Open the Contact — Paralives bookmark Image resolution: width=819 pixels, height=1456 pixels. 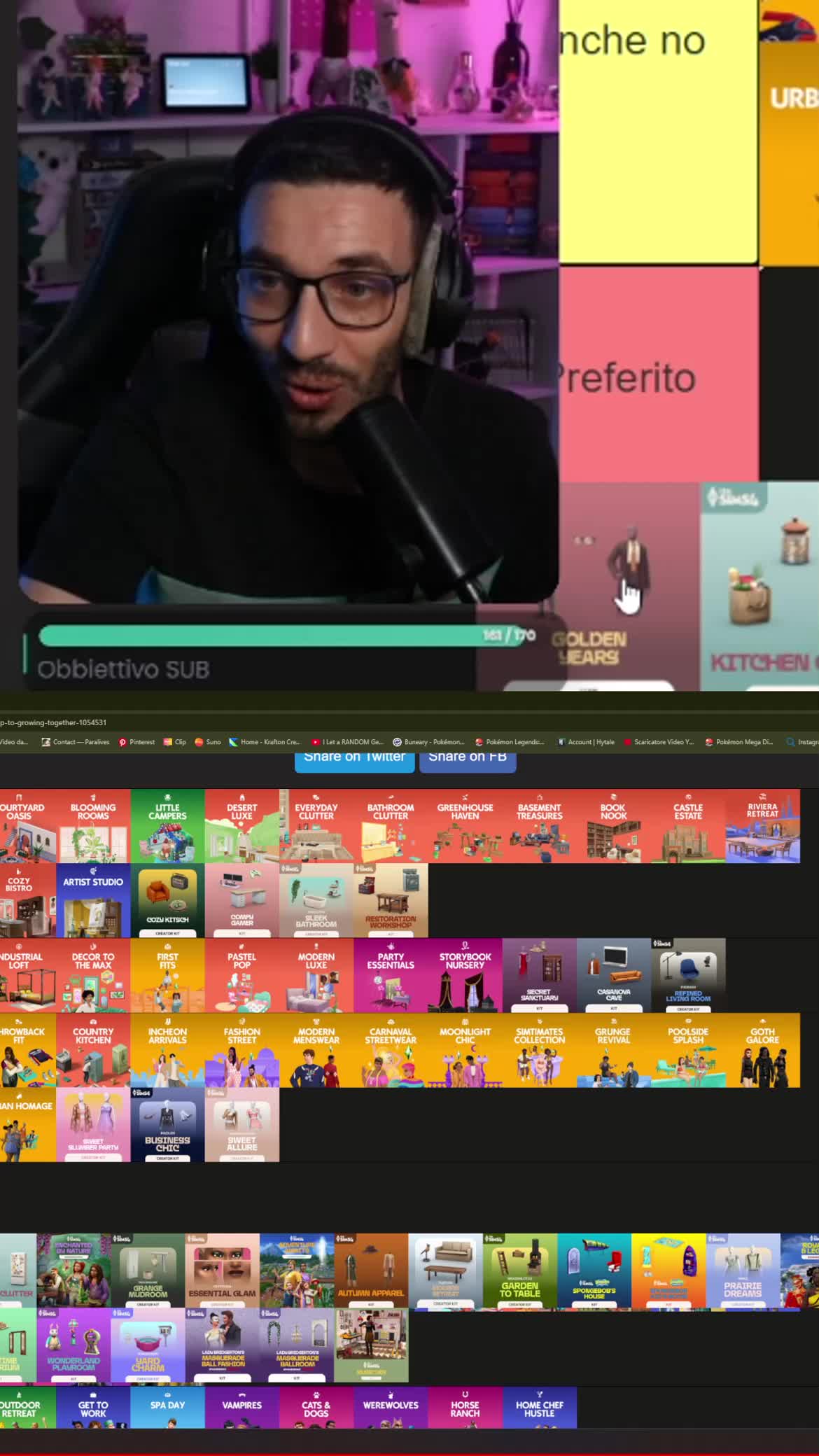(76, 742)
